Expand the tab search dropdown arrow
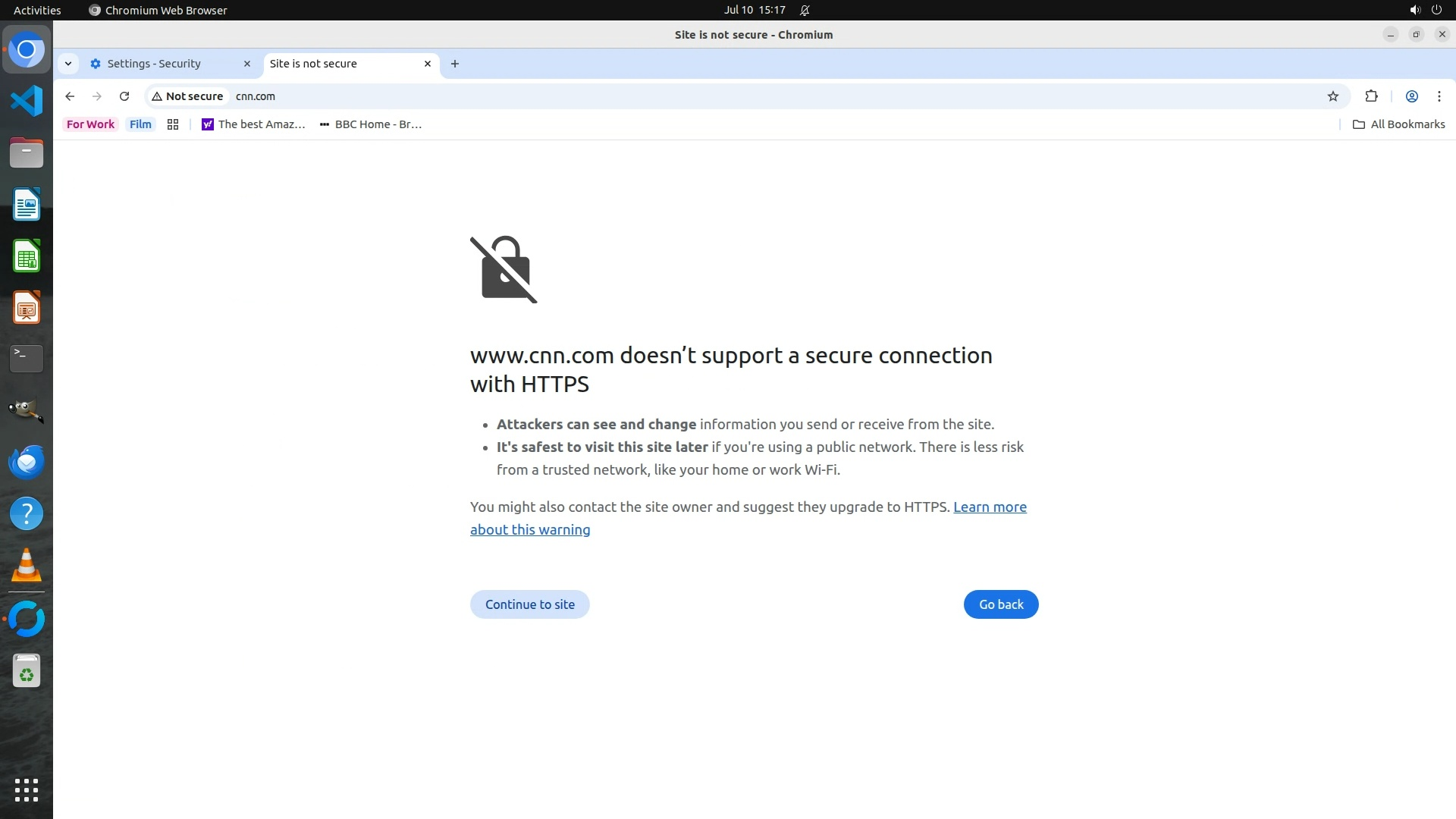 click(x=68, y=64)
